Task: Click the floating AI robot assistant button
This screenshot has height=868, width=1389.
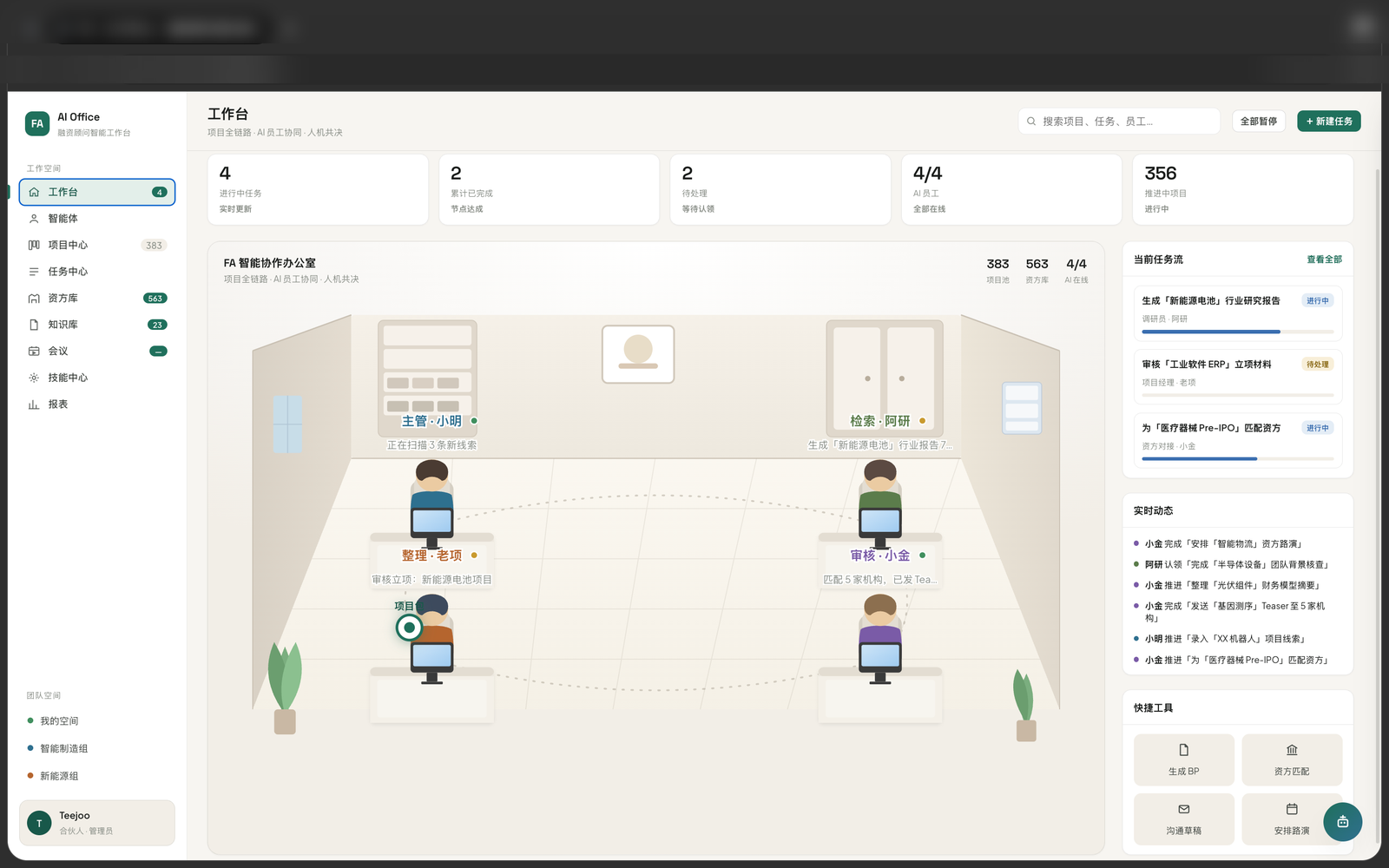Action: tap(1343, 821)
